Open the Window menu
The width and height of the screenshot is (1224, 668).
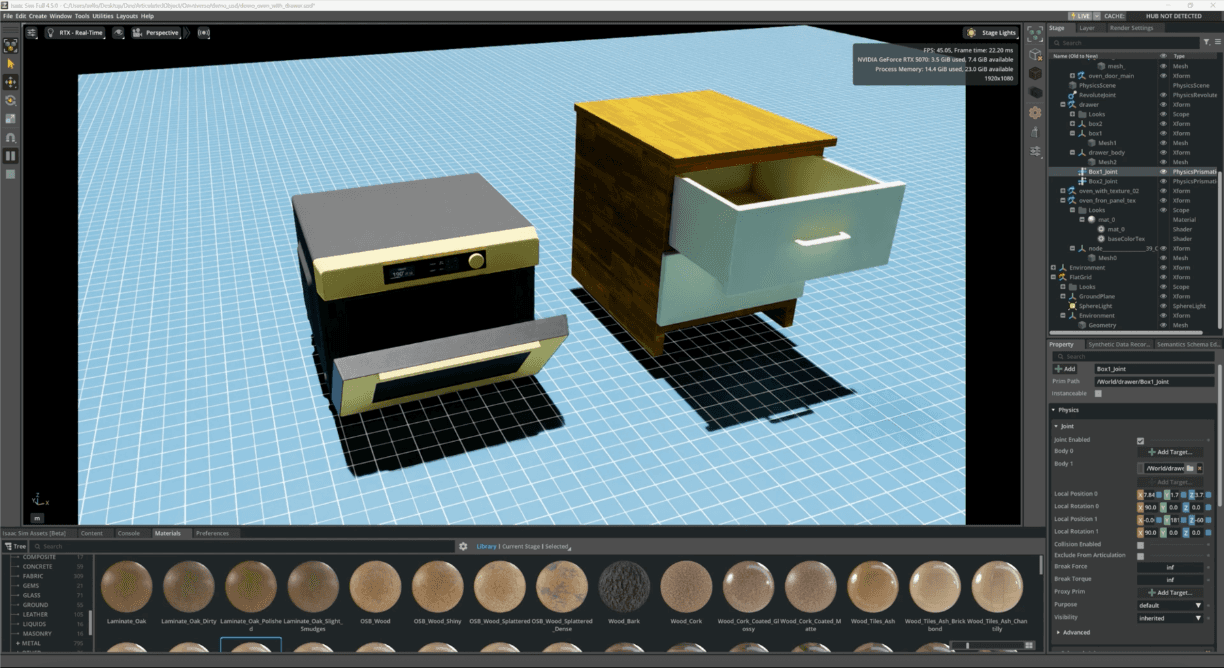61,16
